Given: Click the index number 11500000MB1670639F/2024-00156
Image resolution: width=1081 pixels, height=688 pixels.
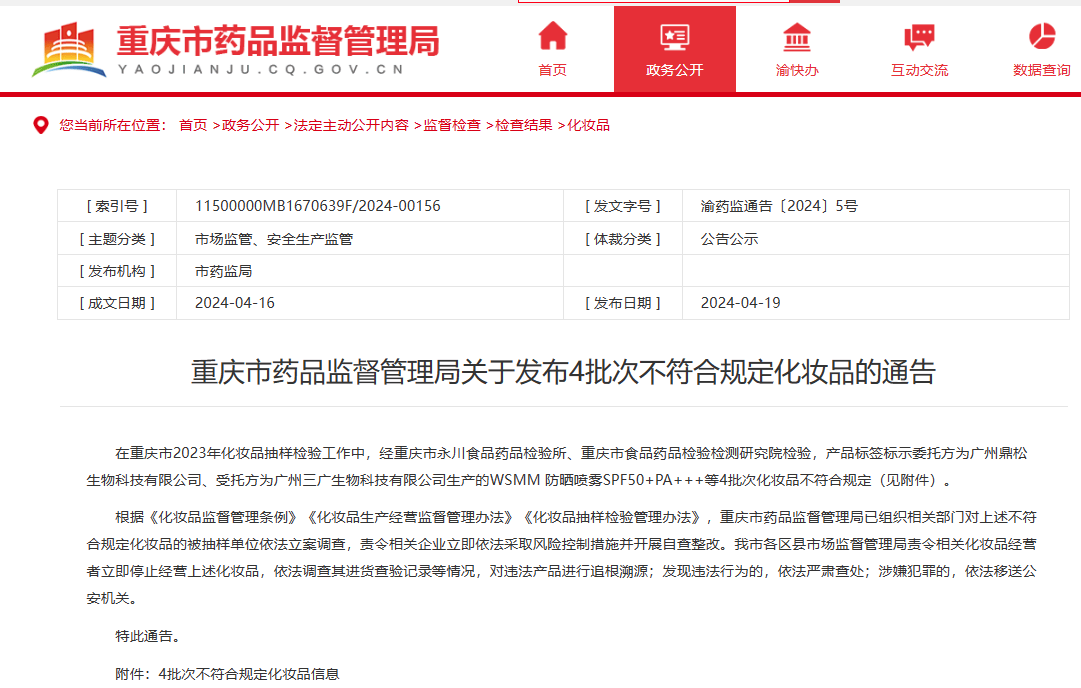Looking at the screenshot, I should pyautogui.click(x=317, y=206).
